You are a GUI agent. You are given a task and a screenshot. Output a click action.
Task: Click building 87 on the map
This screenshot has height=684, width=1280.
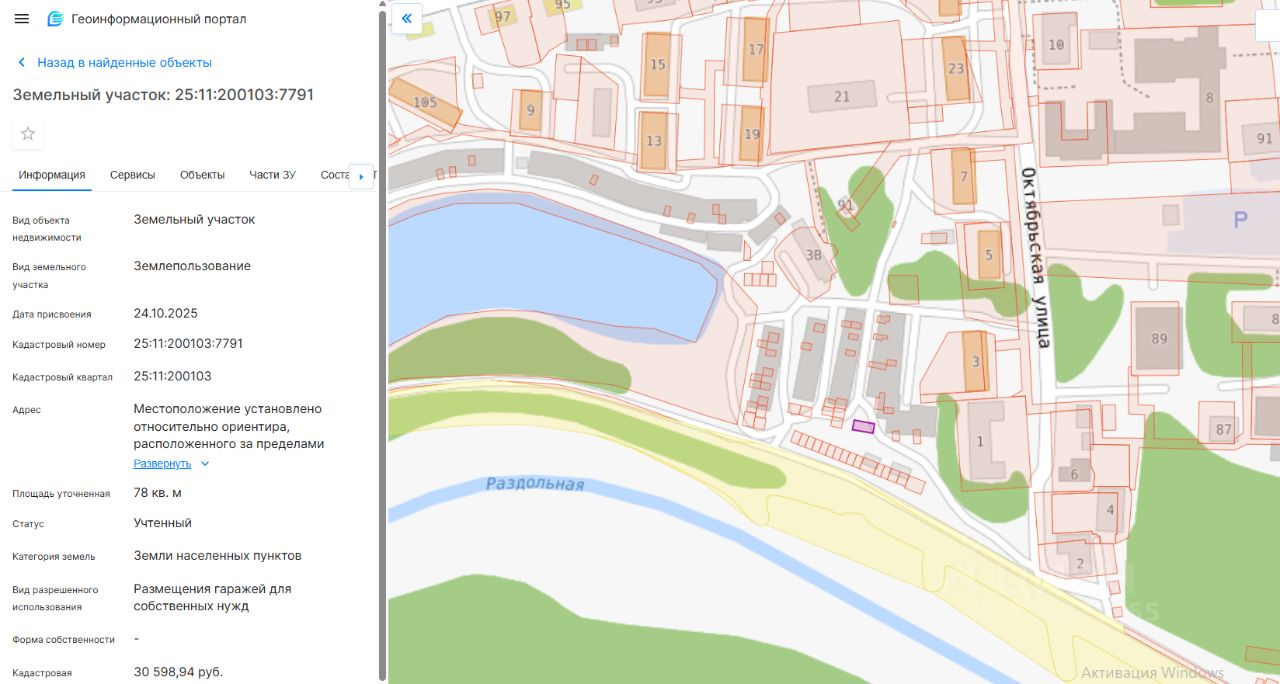coord(1223,430)
